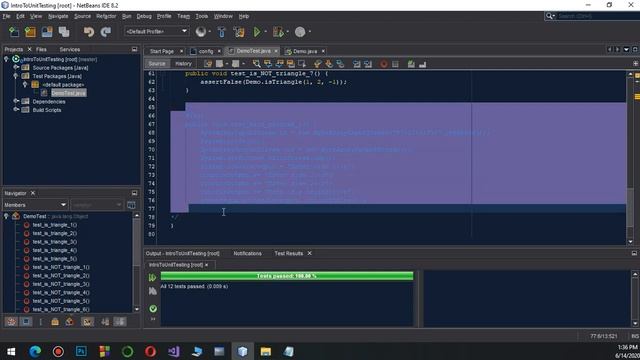
Task: Click the Undo arrow icon
Action: point(89,32)
